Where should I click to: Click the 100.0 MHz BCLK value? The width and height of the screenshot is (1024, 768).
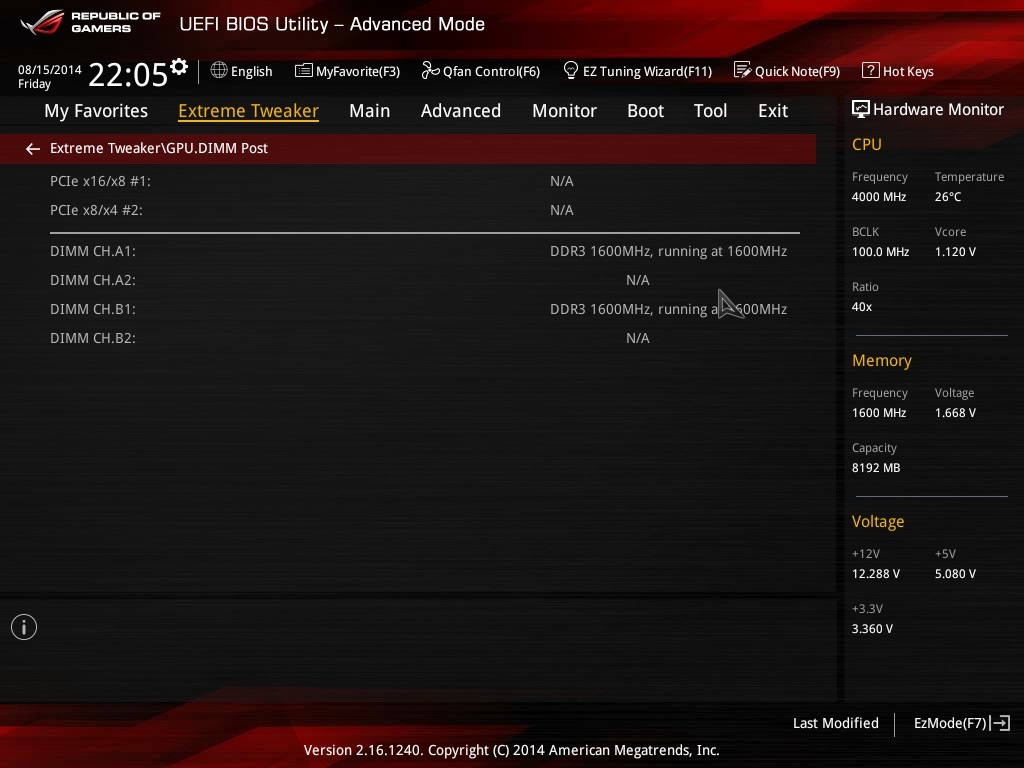pyautogui.click(x=880, y=251)
